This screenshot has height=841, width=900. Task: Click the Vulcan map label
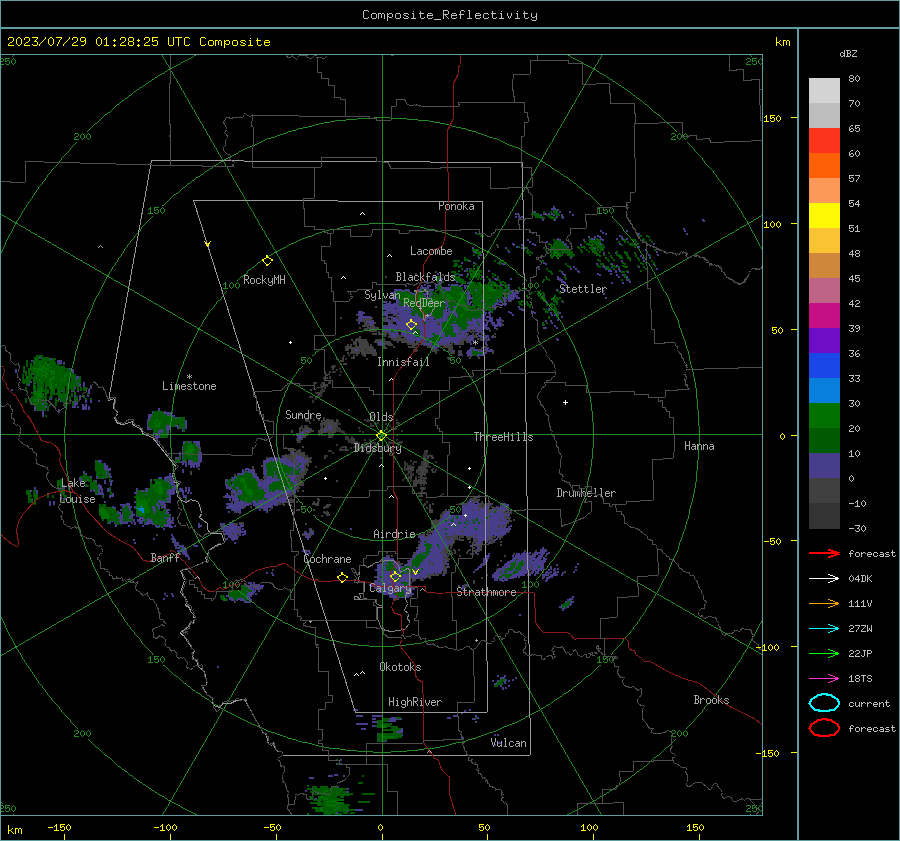click(509, 743)
